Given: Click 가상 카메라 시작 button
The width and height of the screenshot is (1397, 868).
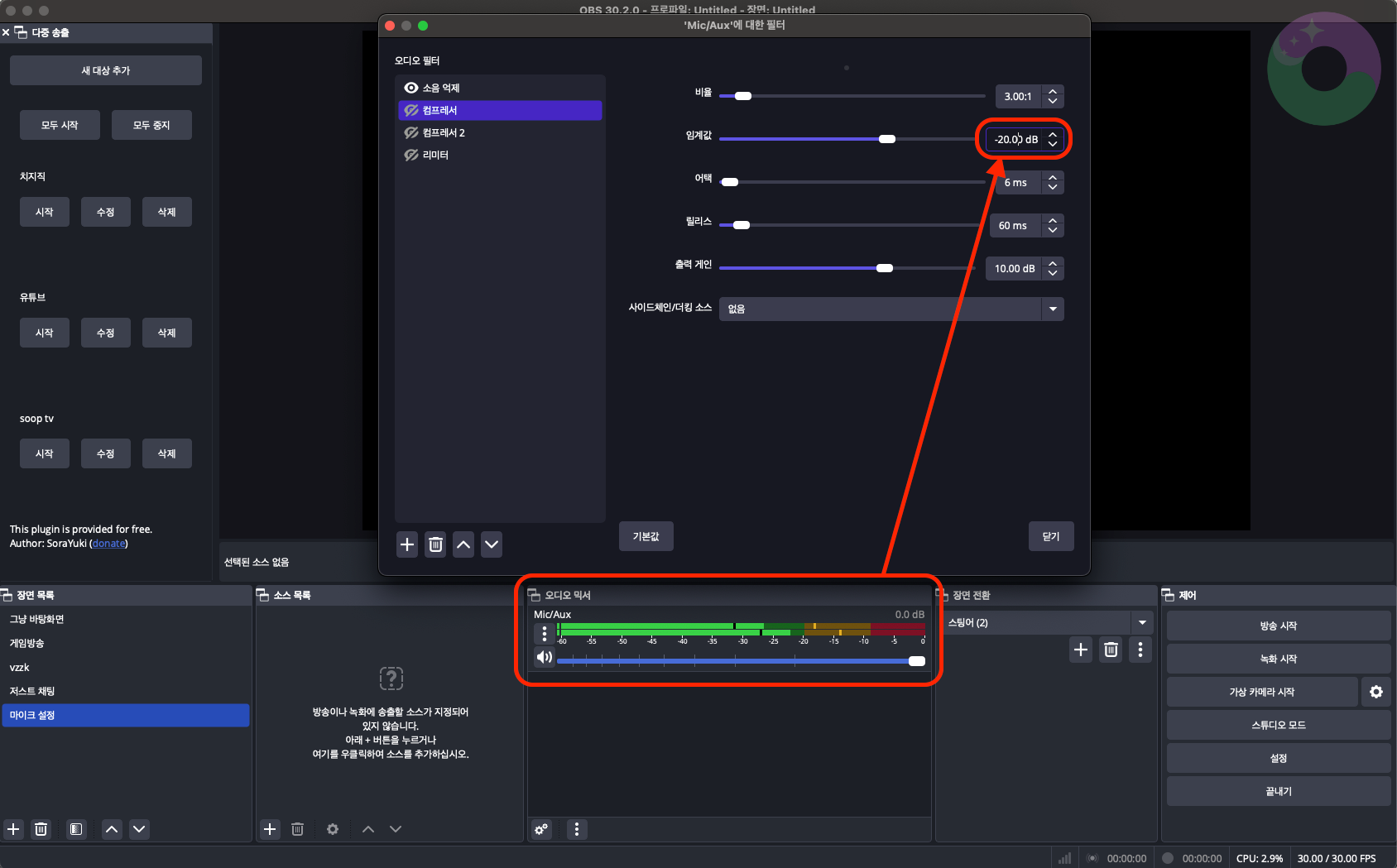Looking at the screenshot, I should click(1262, 692).
